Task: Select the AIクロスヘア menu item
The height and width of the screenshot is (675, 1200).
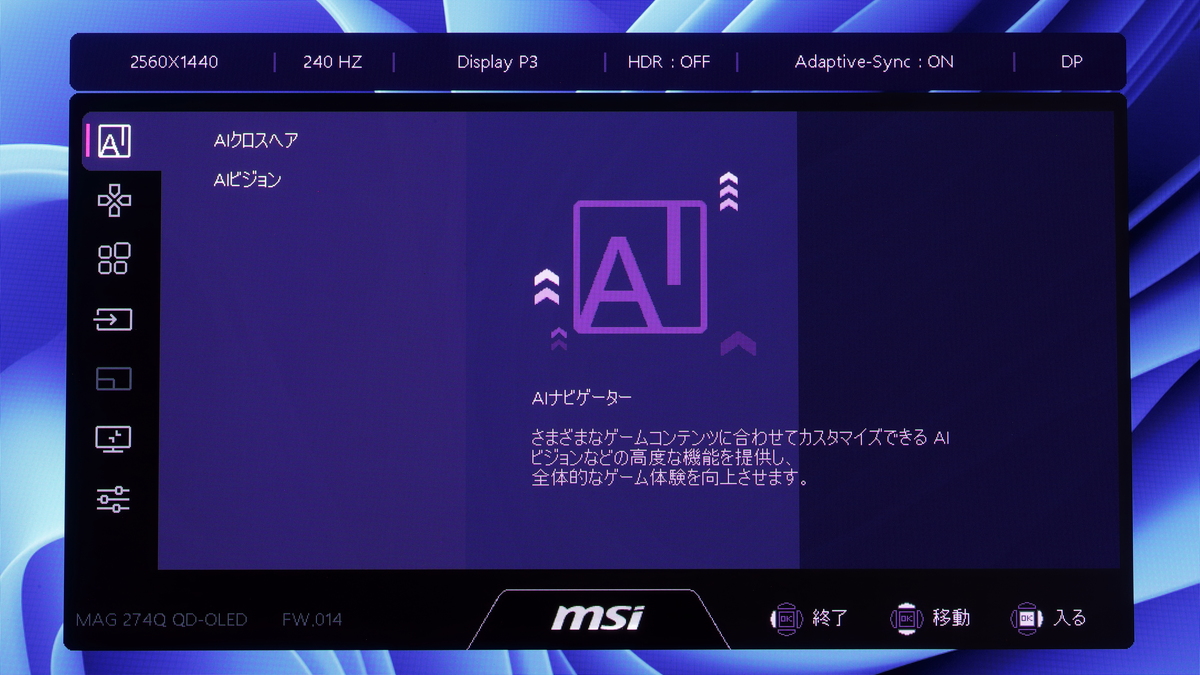Action: click(x=256, y=140)
